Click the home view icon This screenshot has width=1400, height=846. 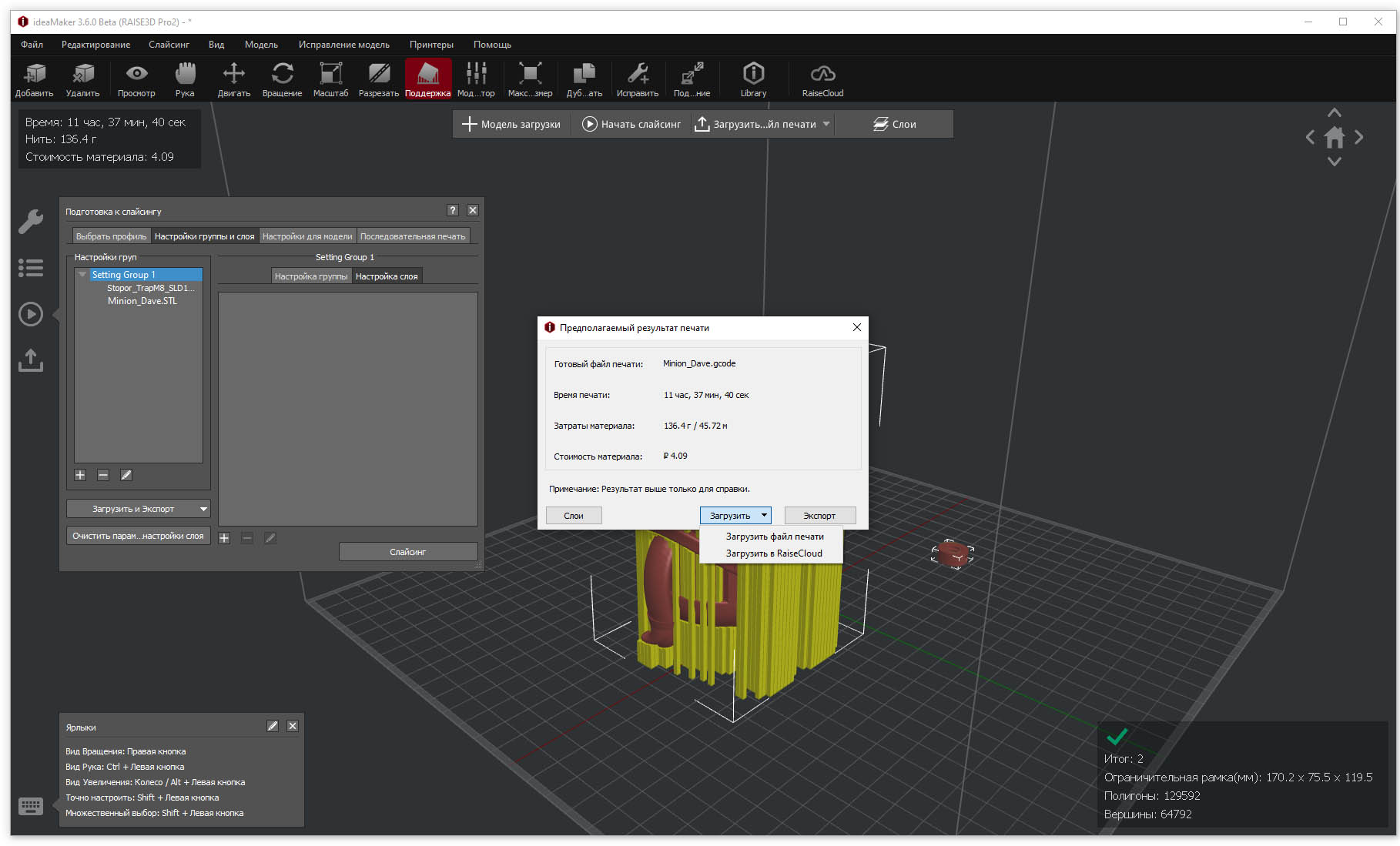point(1335,138)
